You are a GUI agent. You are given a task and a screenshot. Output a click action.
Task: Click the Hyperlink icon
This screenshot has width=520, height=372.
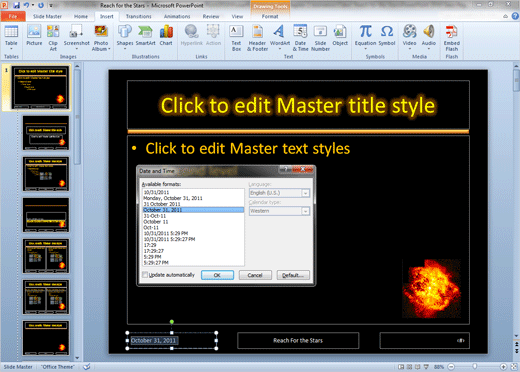[192, 35]
